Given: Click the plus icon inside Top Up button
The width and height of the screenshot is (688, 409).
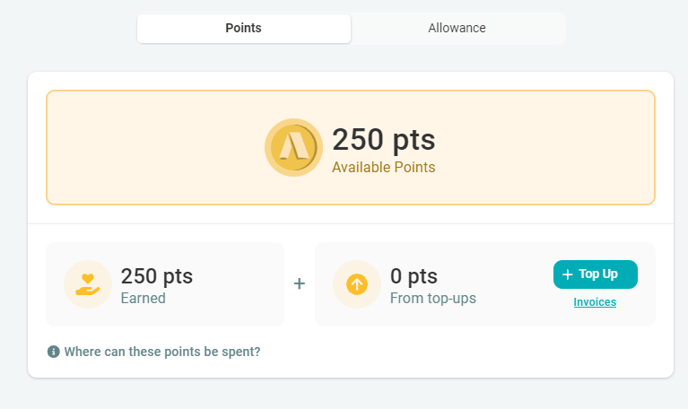Looking at the screenshot, I should (x=568, y=275).
